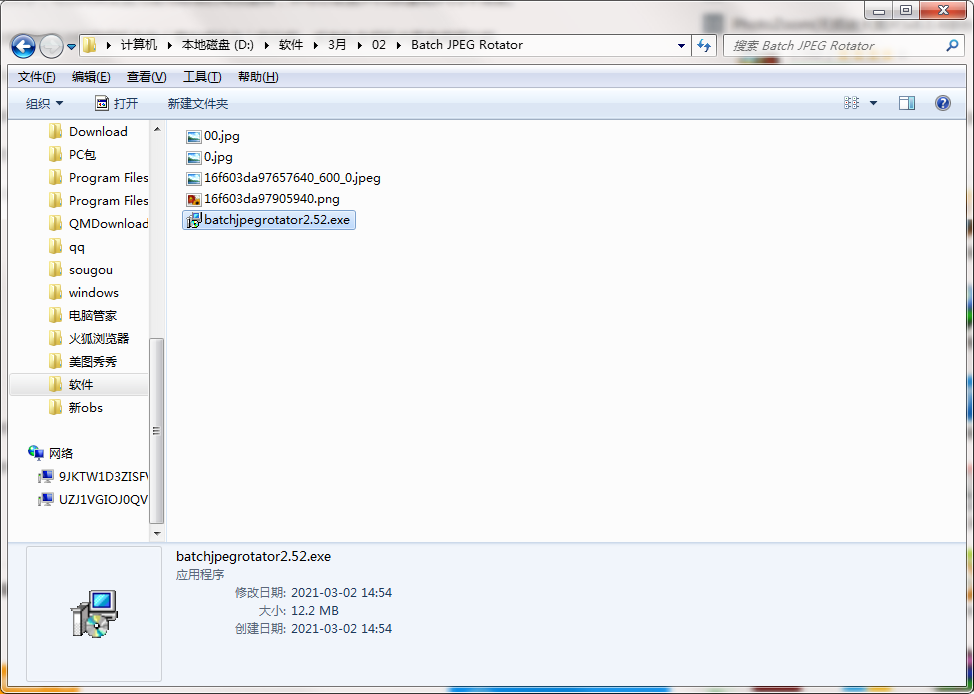Go back with the blue Back arrow

click(23, 46)
